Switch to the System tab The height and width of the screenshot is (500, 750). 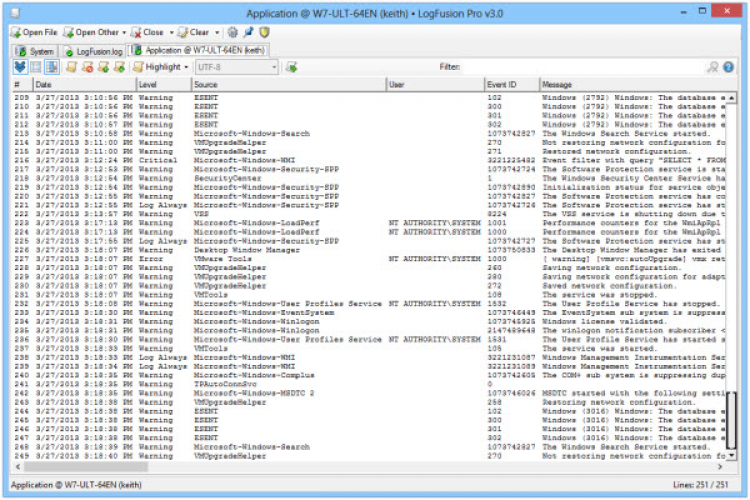[x=34, y=51]
